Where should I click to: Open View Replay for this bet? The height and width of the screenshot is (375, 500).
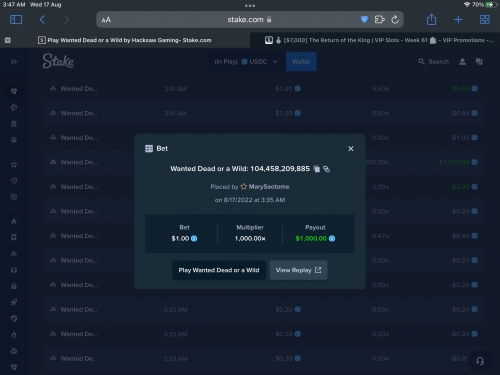pos(298,270)
